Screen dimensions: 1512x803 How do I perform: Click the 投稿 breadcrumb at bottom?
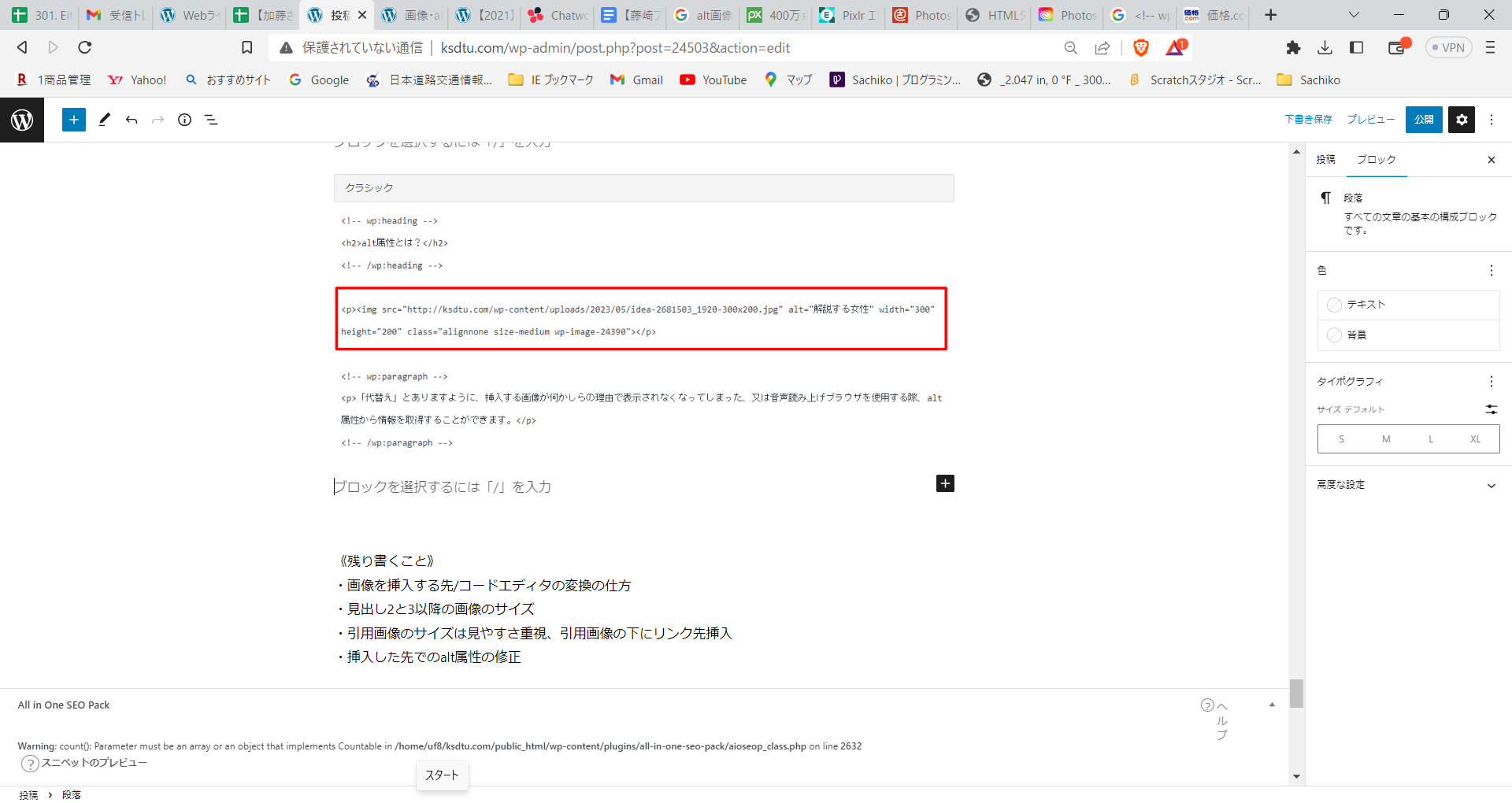tap(28, 795)
